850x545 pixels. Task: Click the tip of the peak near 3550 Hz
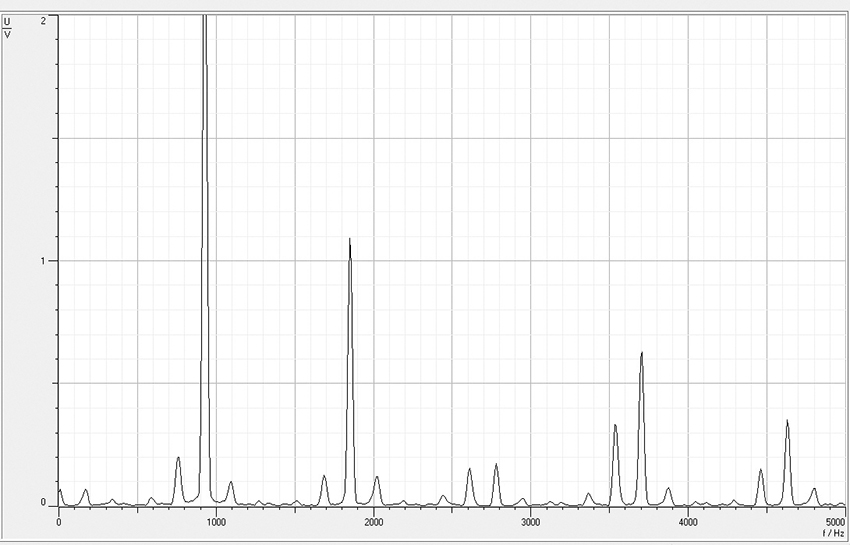(x=615, y=426)
